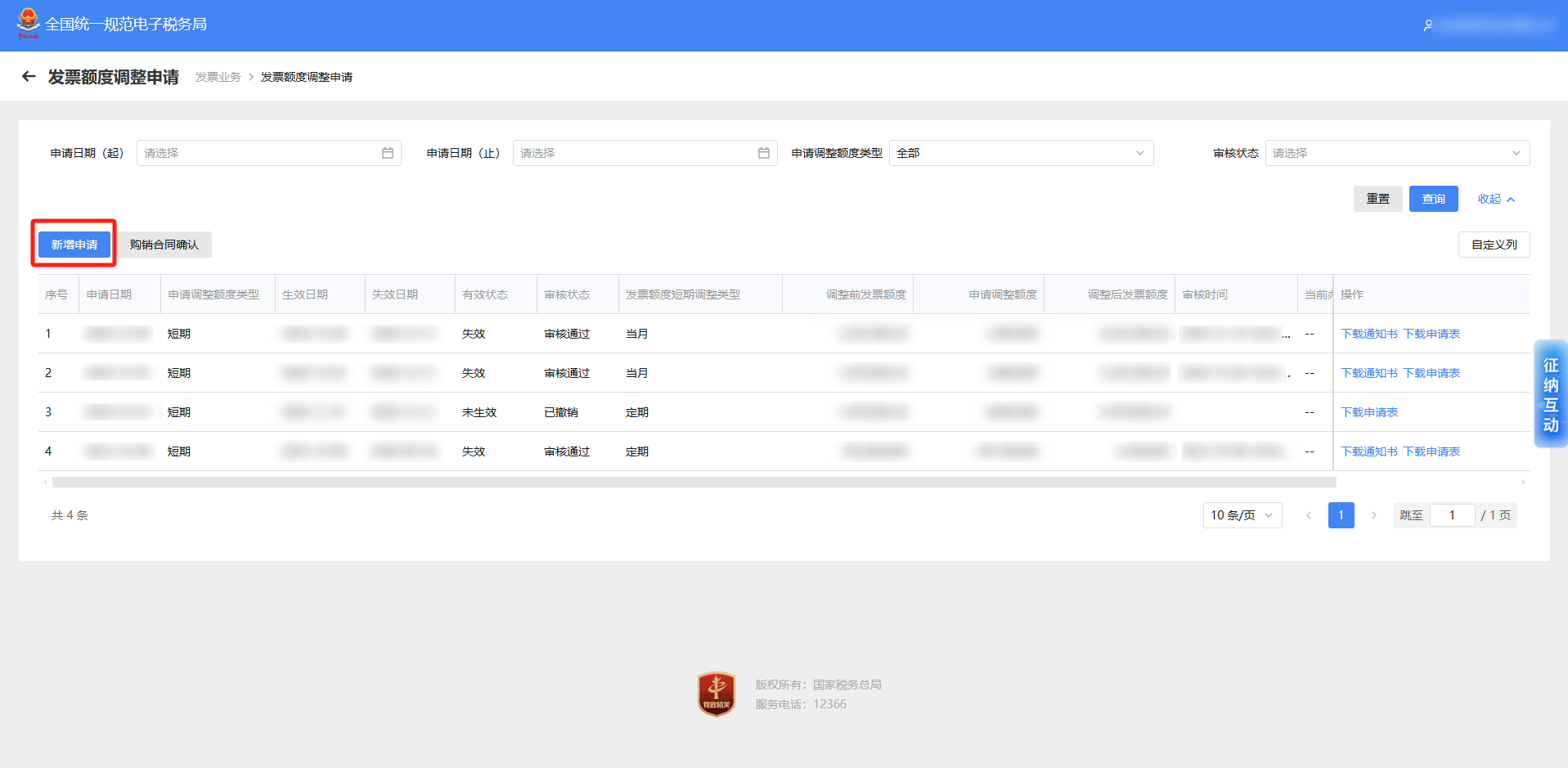Reset filters with the 重置 button
The width and height of the screenshot is (1568, 768).
pyautogui.click(x=1377, y=199)
